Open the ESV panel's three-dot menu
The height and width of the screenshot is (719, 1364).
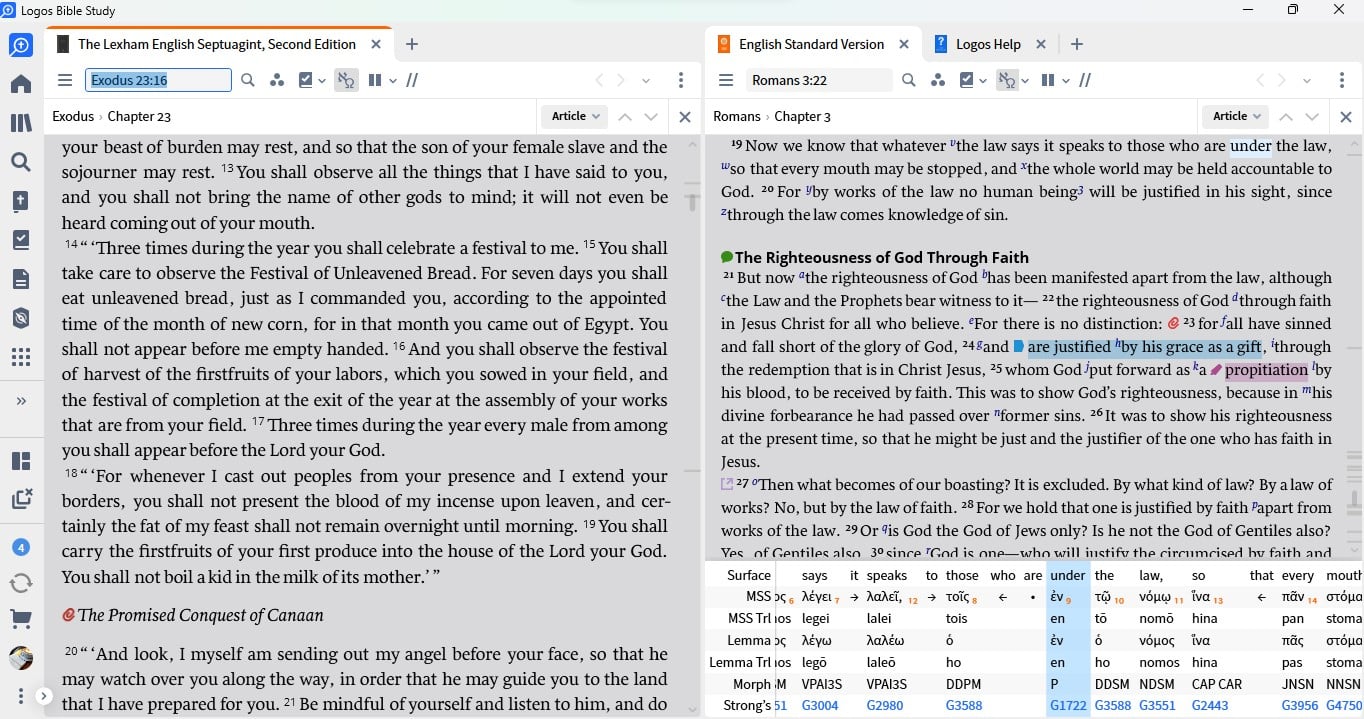[x=1342, y=81]
